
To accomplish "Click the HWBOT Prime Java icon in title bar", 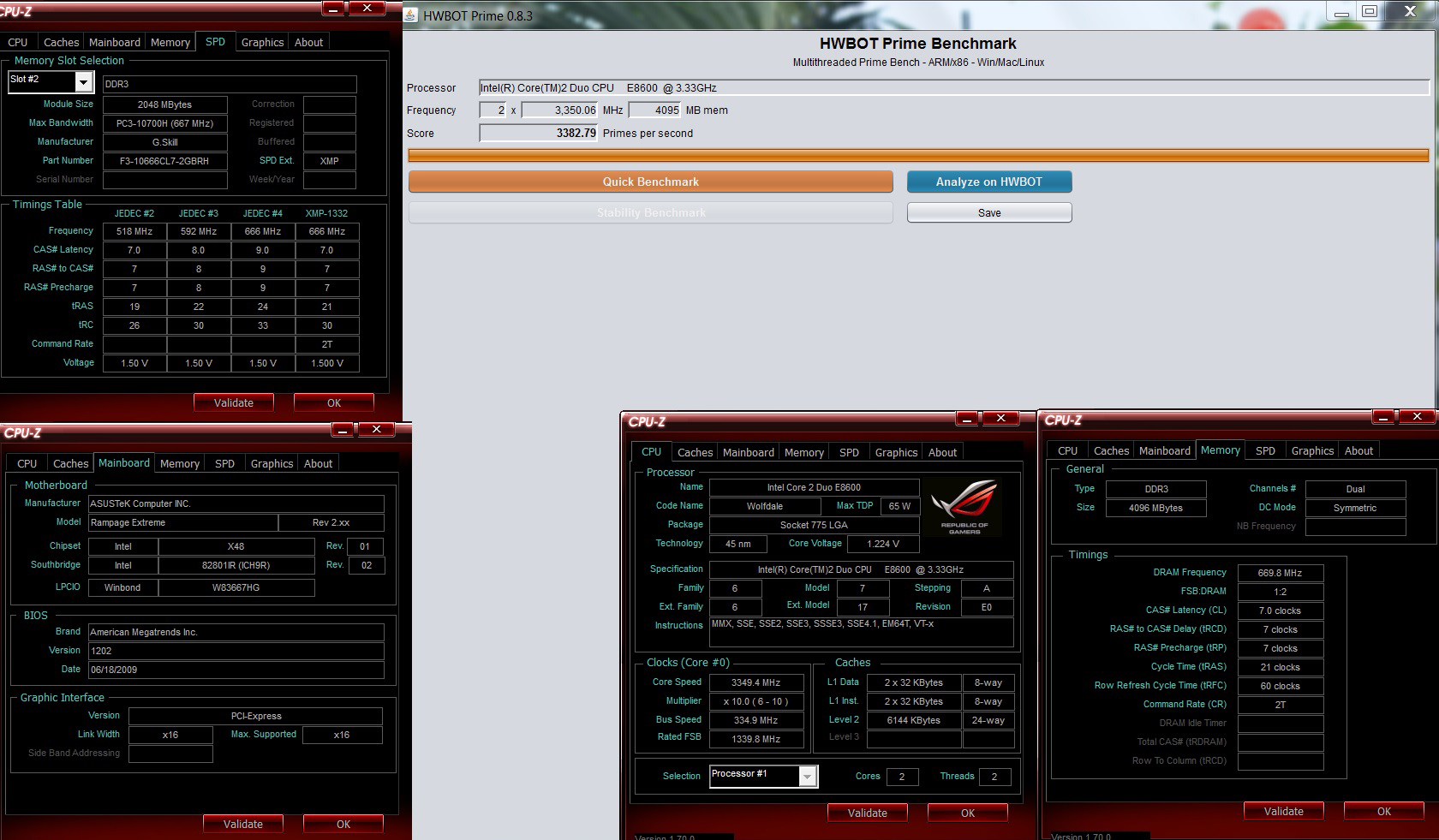I will [x=411, y=15].
